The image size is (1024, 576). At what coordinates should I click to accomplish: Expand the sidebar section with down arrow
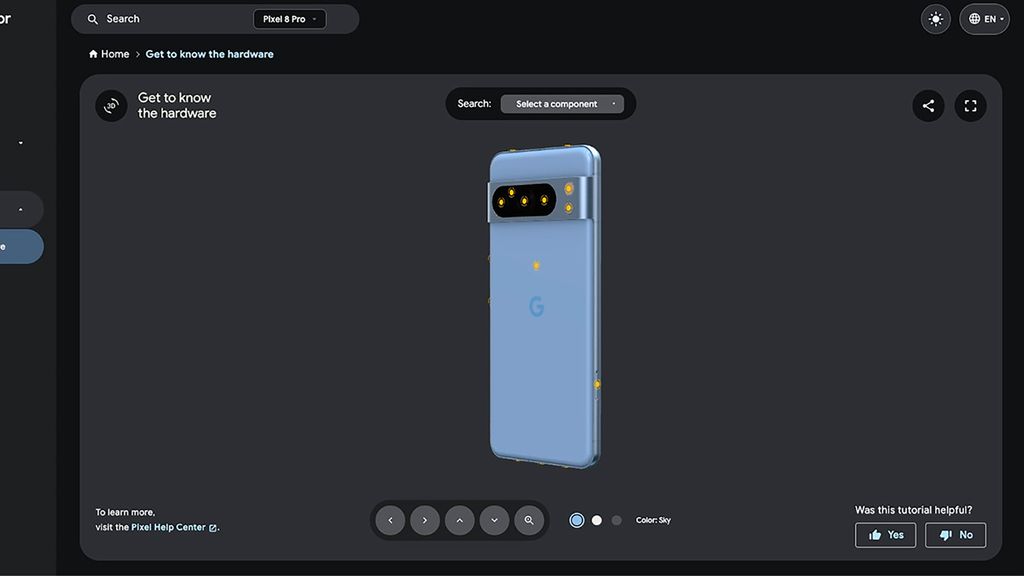[x=21, y=143]
